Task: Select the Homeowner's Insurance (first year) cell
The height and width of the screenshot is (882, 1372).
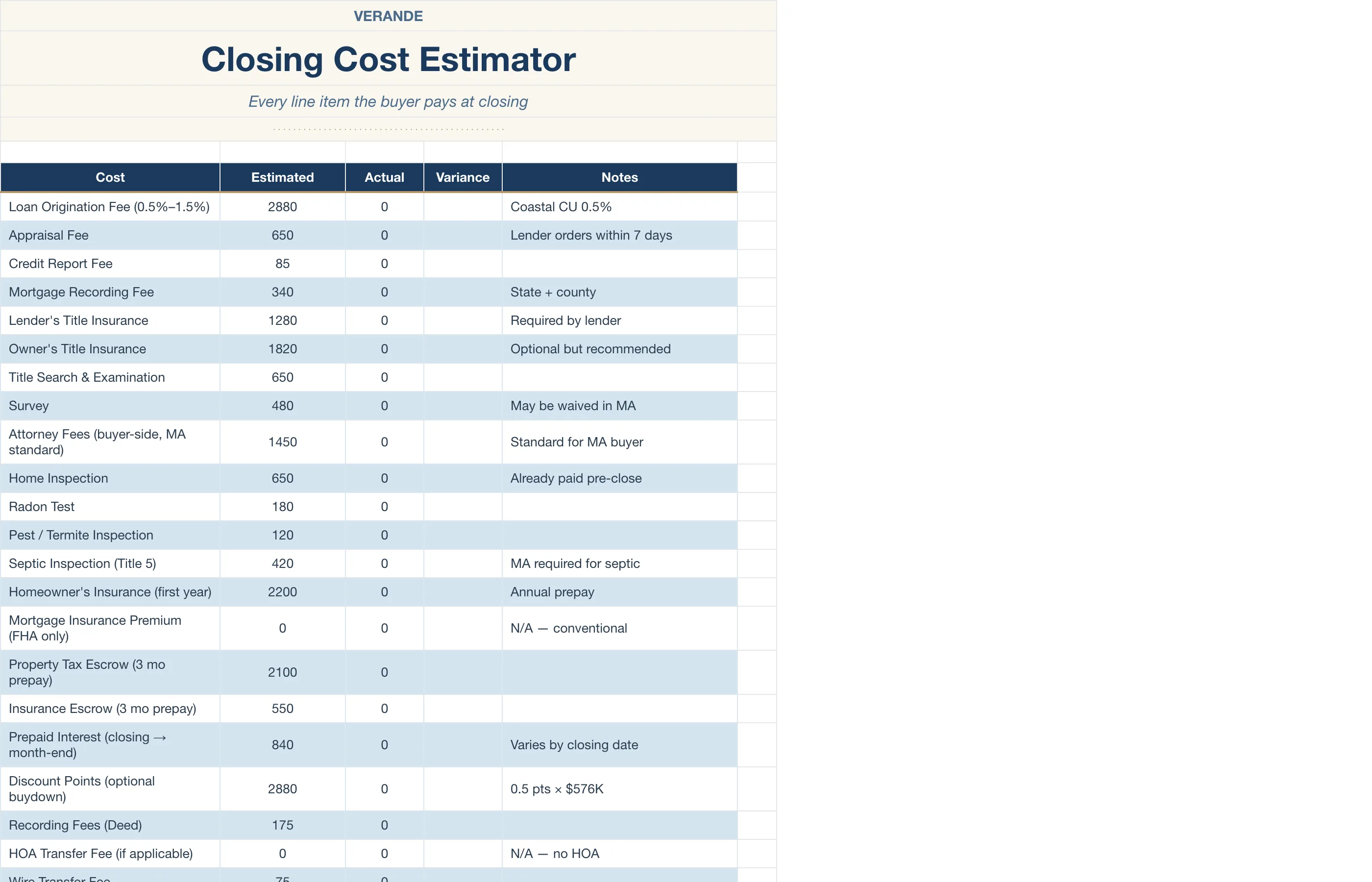Action: (110, 592)
